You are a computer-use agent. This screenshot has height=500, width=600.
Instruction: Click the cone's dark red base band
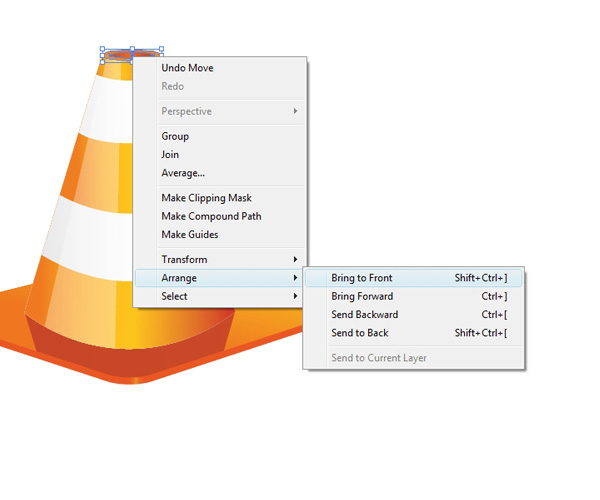pyautogui.click(x=130, y=352)
